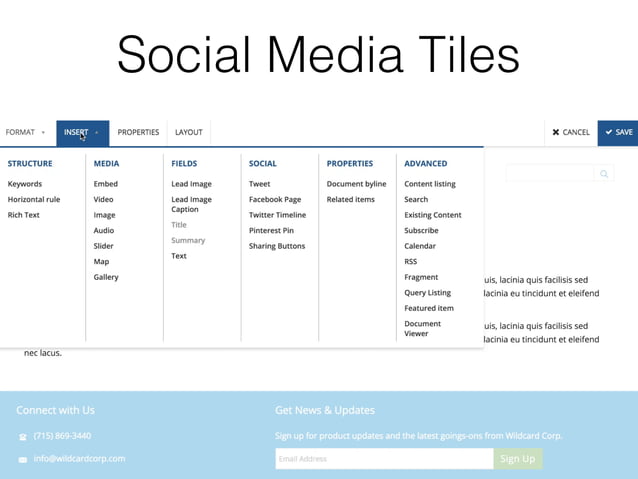The image size is (638, 479).
Task: Focus the search field beside the magnifier
Action: click(550, 174)
